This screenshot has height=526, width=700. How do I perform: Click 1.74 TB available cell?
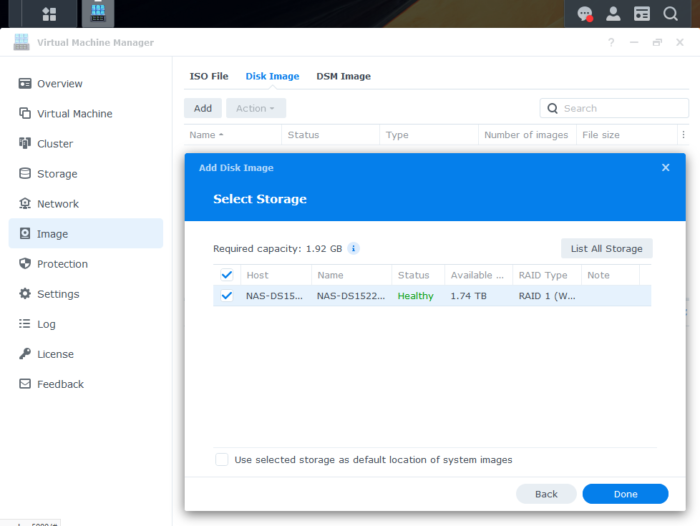tap(468, 296)
